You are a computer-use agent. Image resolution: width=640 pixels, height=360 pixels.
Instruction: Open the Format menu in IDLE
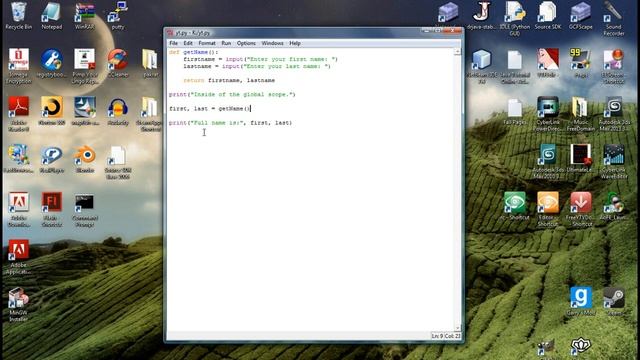tap(207, 43)
